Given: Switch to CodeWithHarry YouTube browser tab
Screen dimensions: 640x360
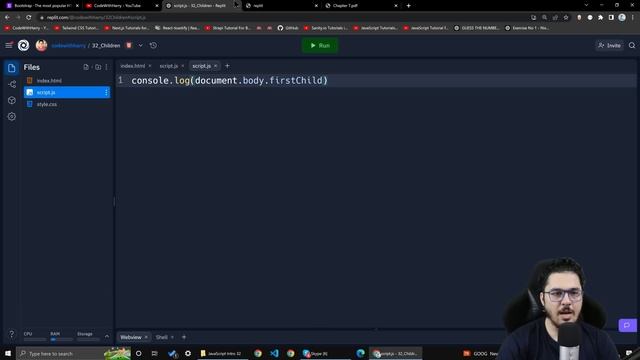Looking at the screenshot, I should pyautogui.click(x=121, y=5).
